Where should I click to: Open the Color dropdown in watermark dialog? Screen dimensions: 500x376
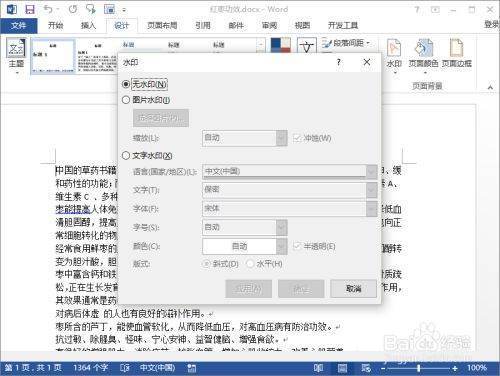pyautogui.click(x=281, y=247)
